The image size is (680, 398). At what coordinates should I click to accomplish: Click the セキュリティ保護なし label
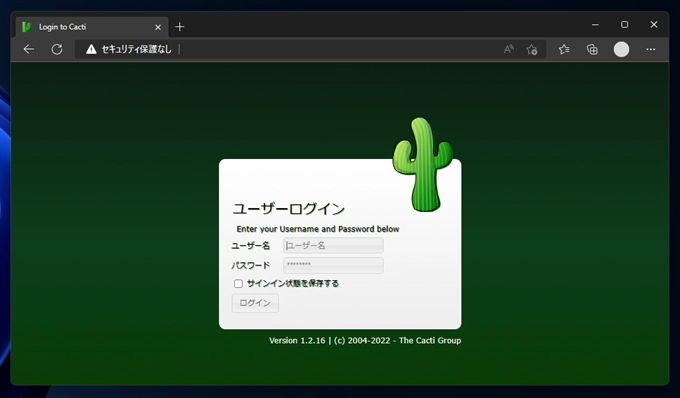(136, 49)
